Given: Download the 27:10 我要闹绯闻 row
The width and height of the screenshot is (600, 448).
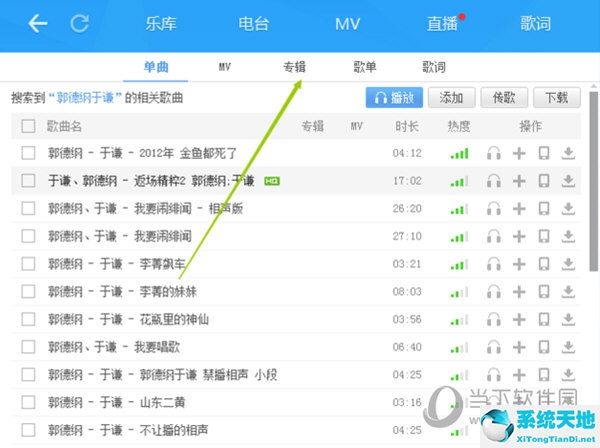Looking at the screenshot, I should tap(568, 236).
